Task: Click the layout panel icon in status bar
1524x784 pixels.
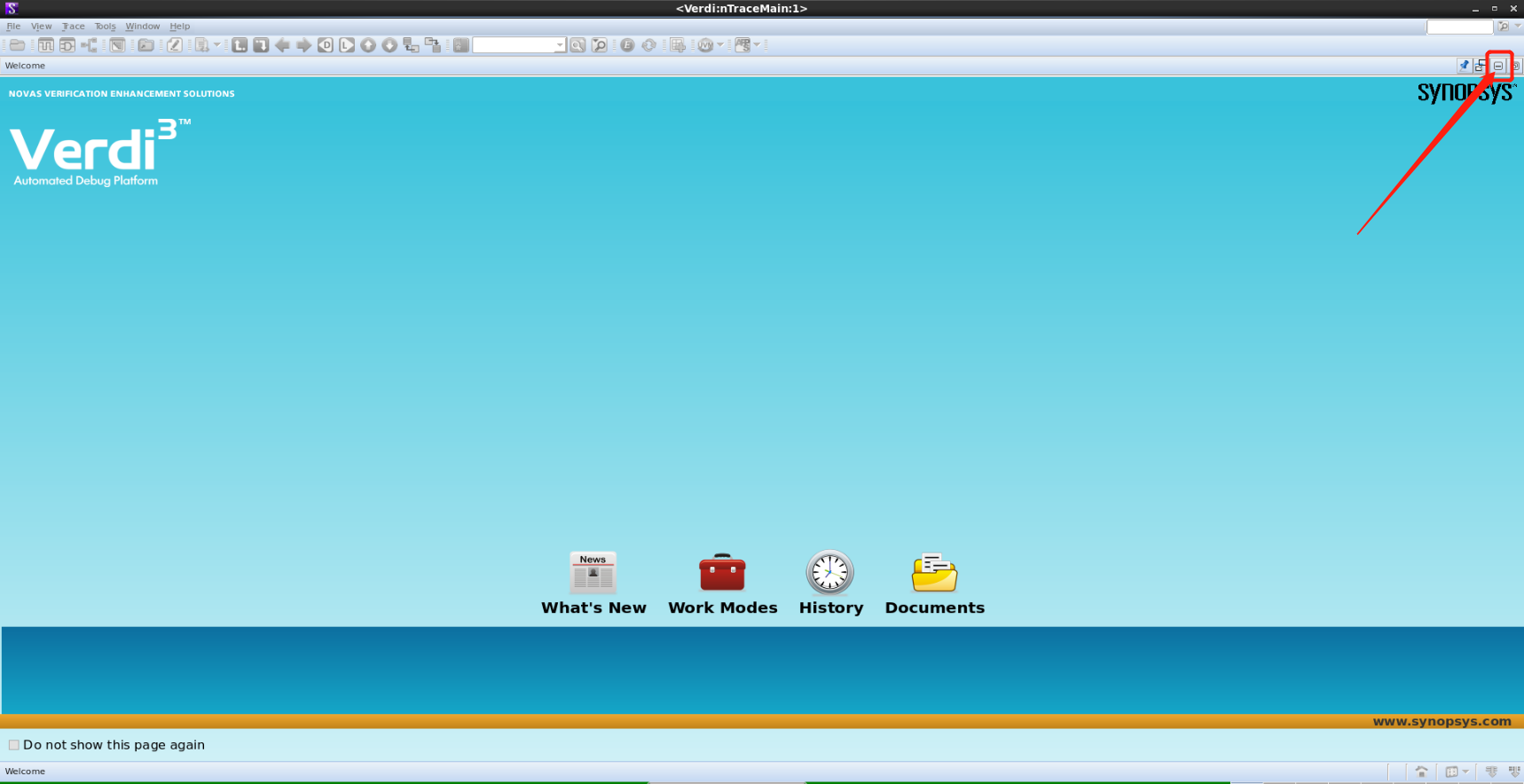Action: [x=1451, y=772]
